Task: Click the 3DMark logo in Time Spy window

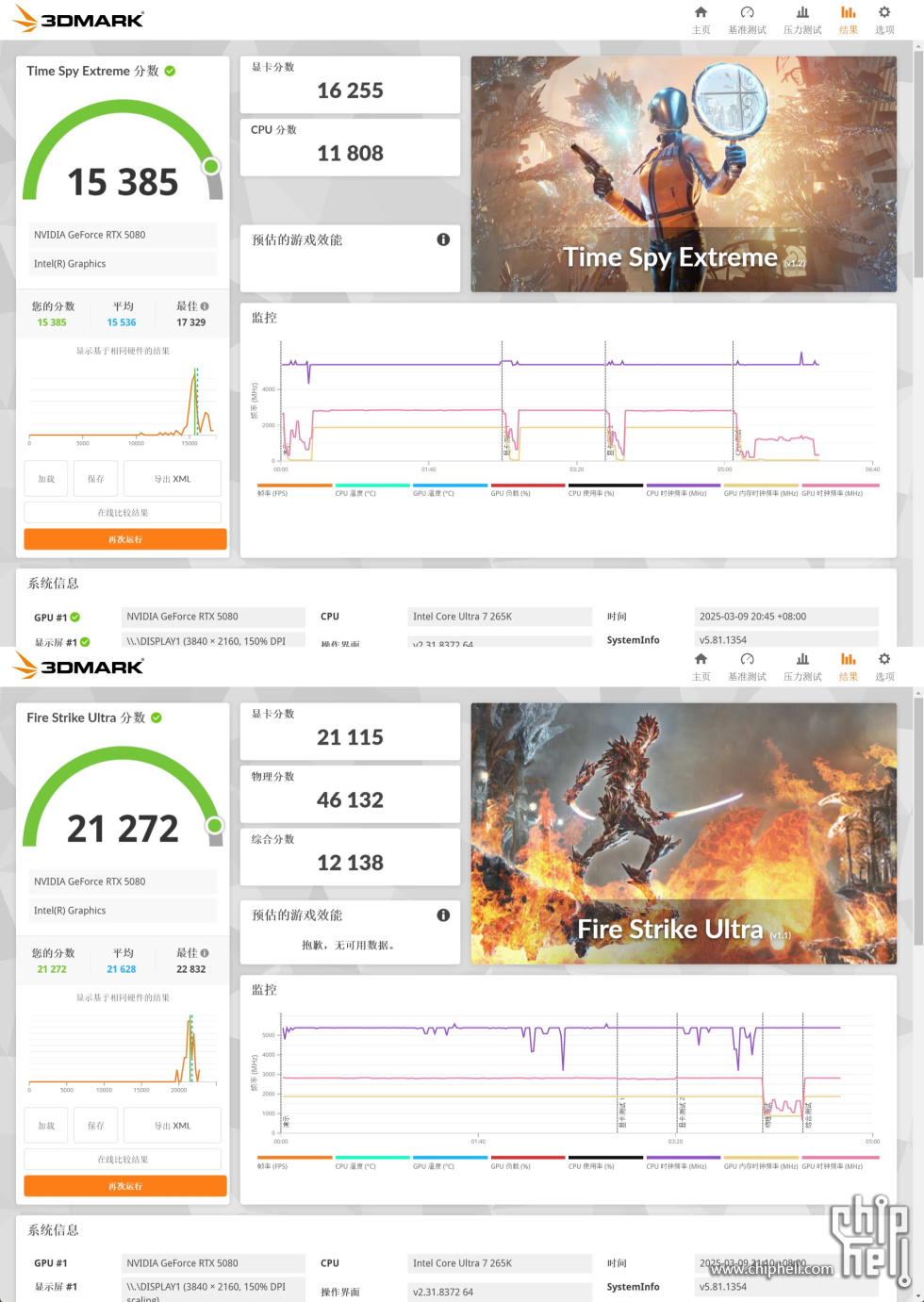Action: pos(78,19)
